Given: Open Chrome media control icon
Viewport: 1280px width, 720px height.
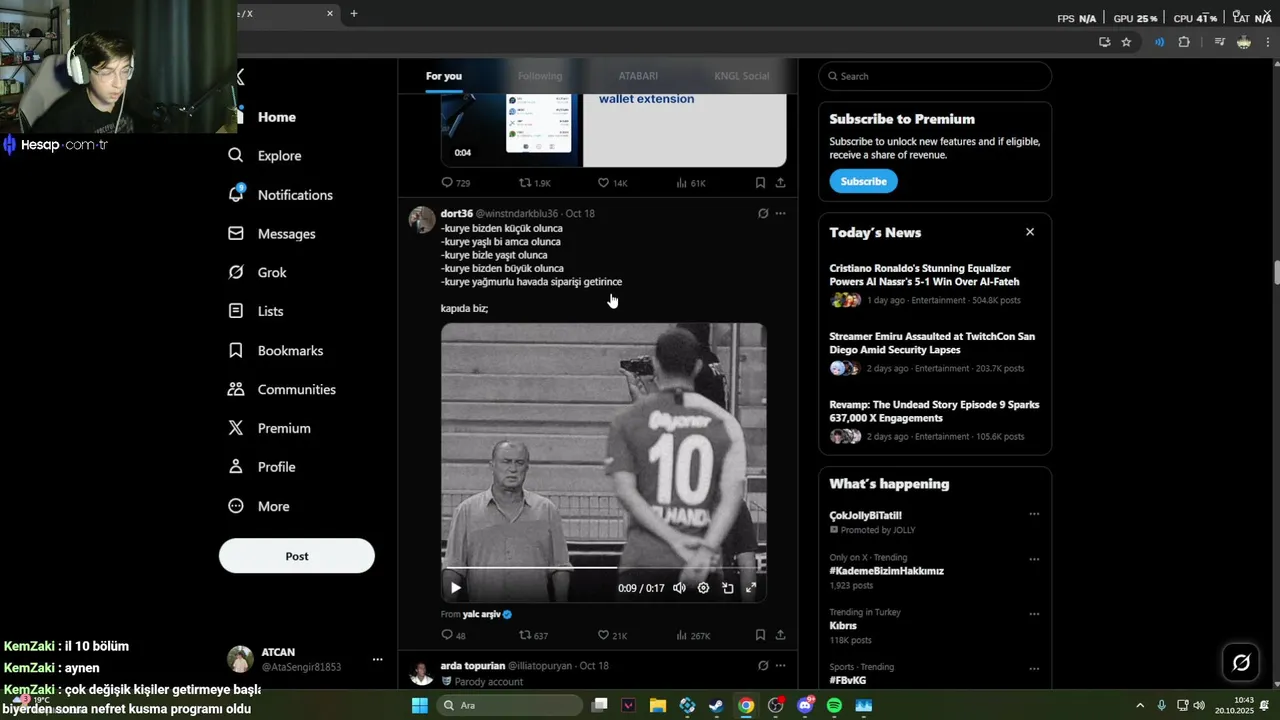Looking at the screenshot, I should (1219, 42).
